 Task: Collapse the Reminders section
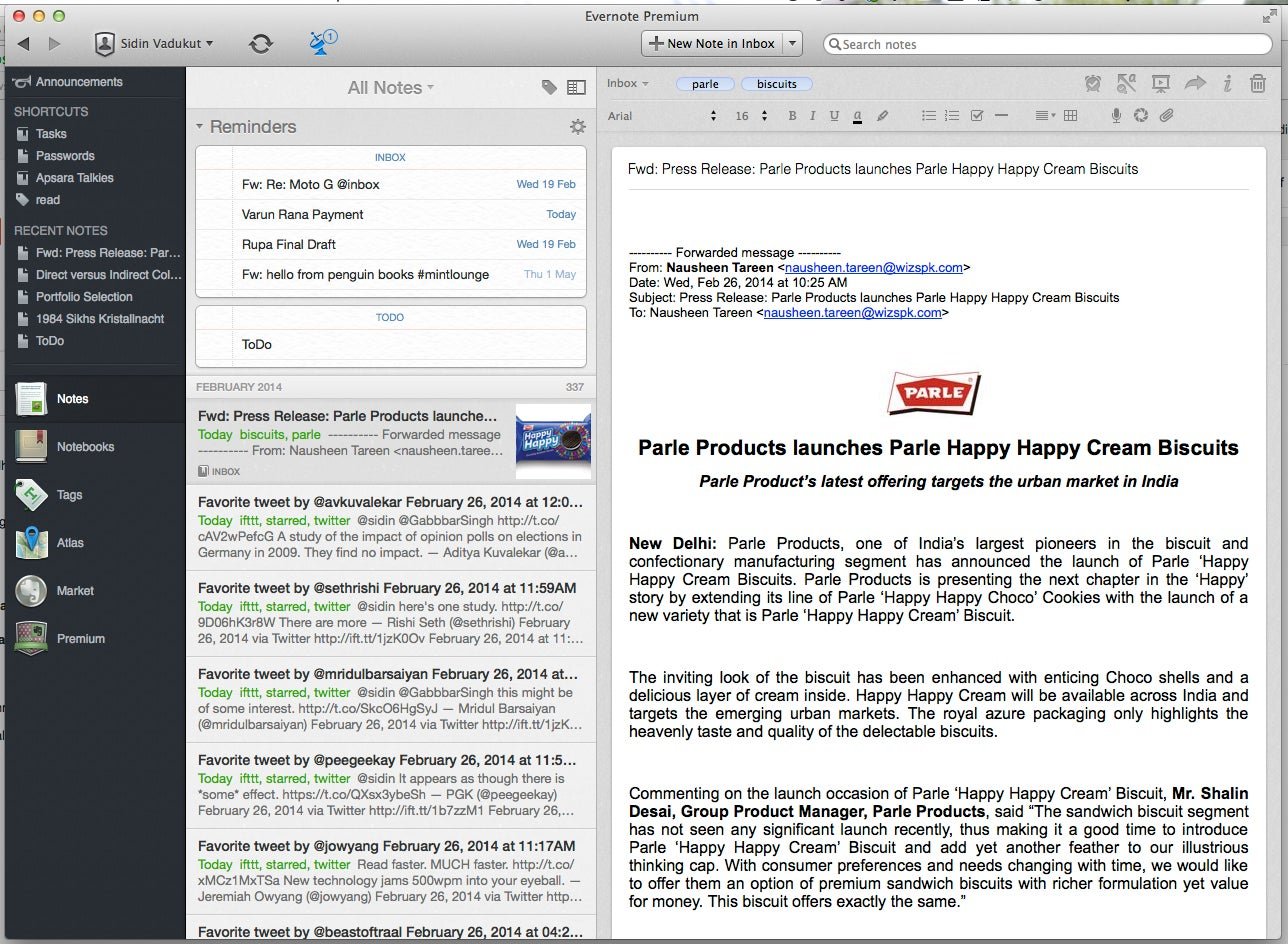coord(200,127)
